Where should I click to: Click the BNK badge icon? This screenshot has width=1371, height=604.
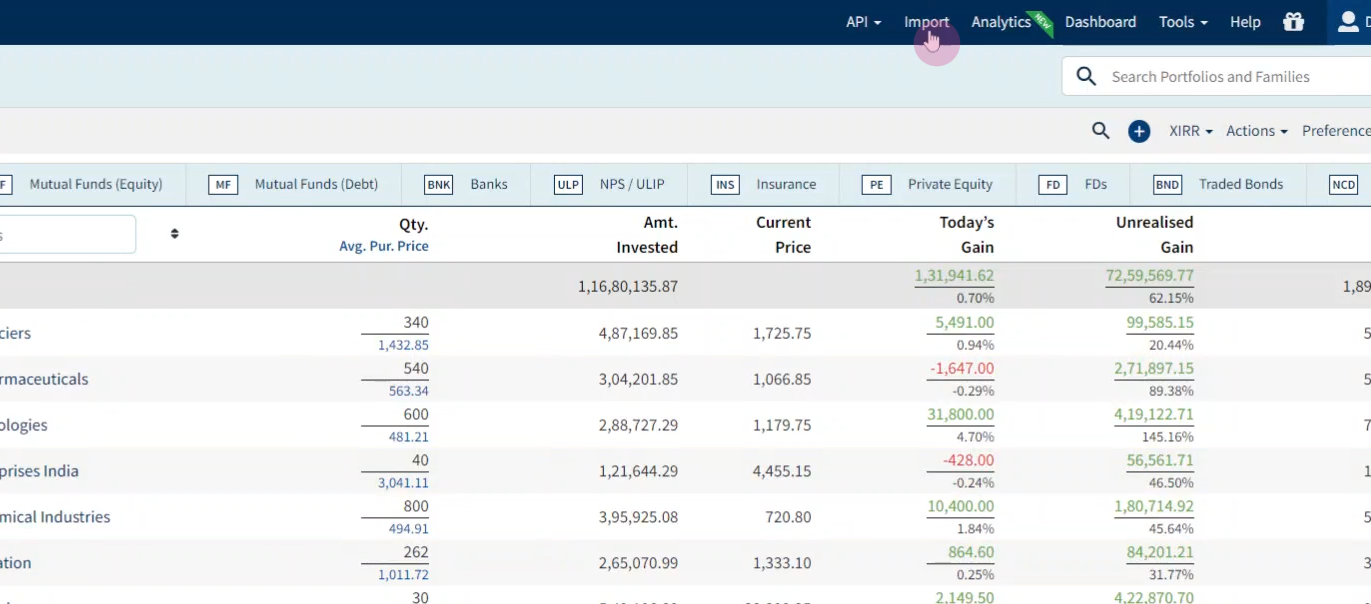click(x=438, y=185)
